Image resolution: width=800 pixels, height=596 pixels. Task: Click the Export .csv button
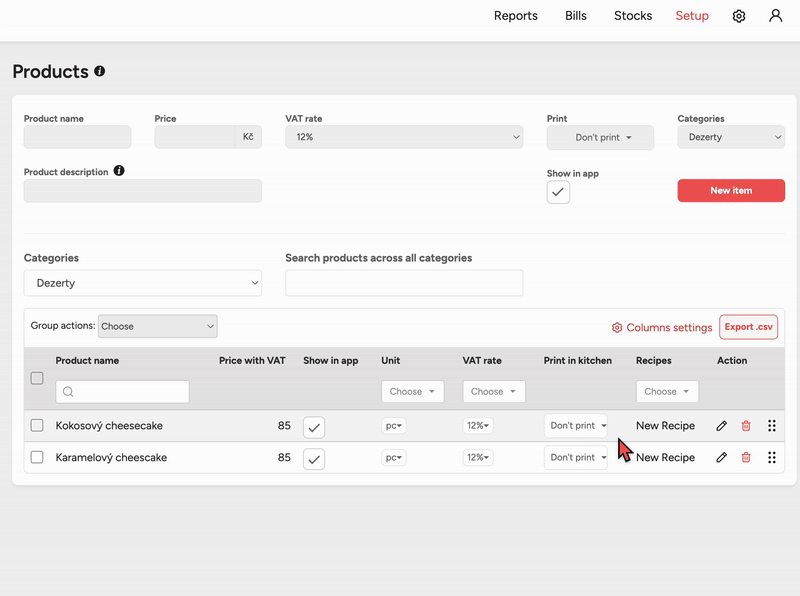pos(748,327)
